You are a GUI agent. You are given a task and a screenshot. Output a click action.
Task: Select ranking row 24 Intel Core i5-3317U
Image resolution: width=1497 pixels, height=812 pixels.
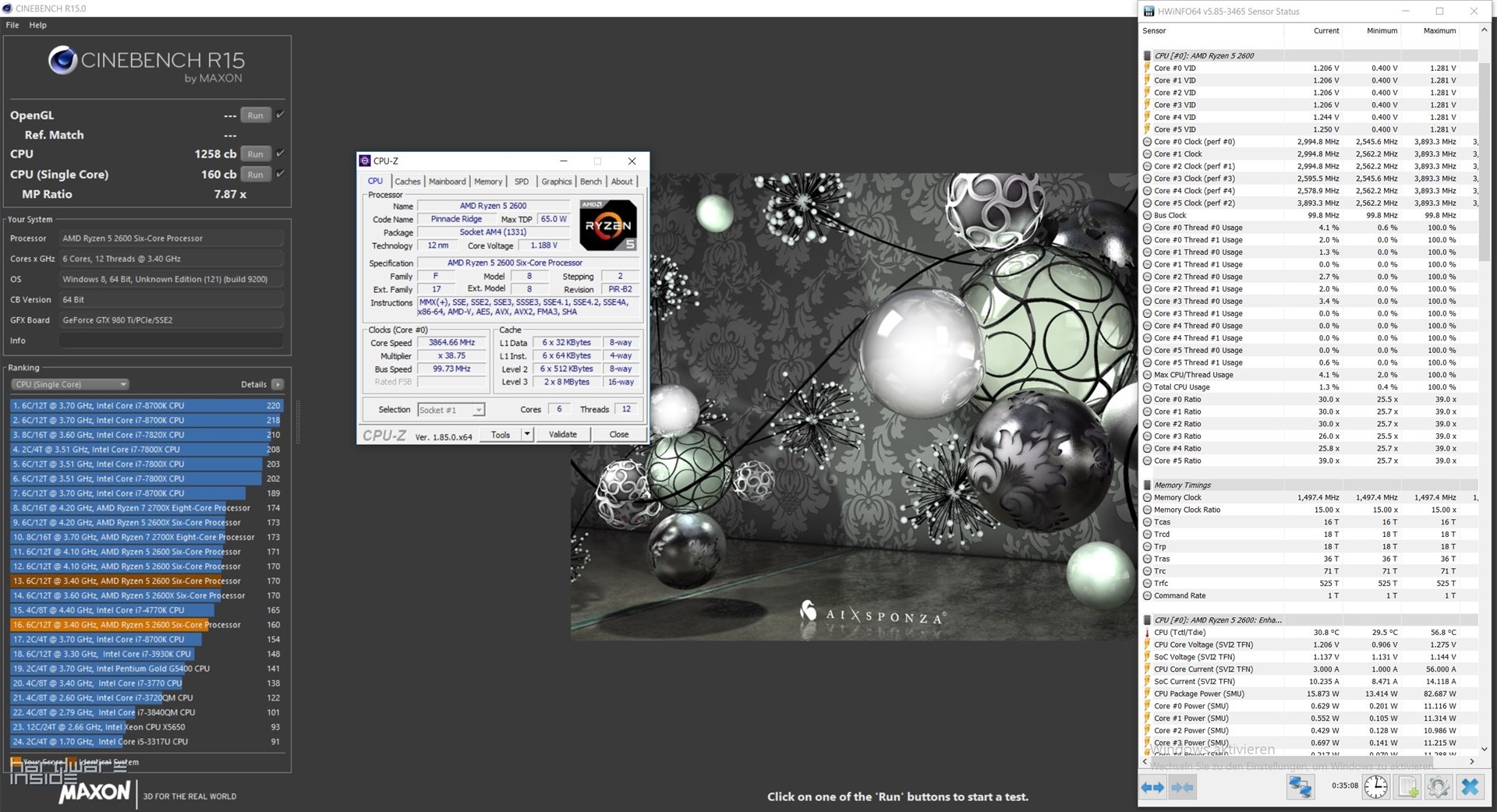tap(147, 742)
